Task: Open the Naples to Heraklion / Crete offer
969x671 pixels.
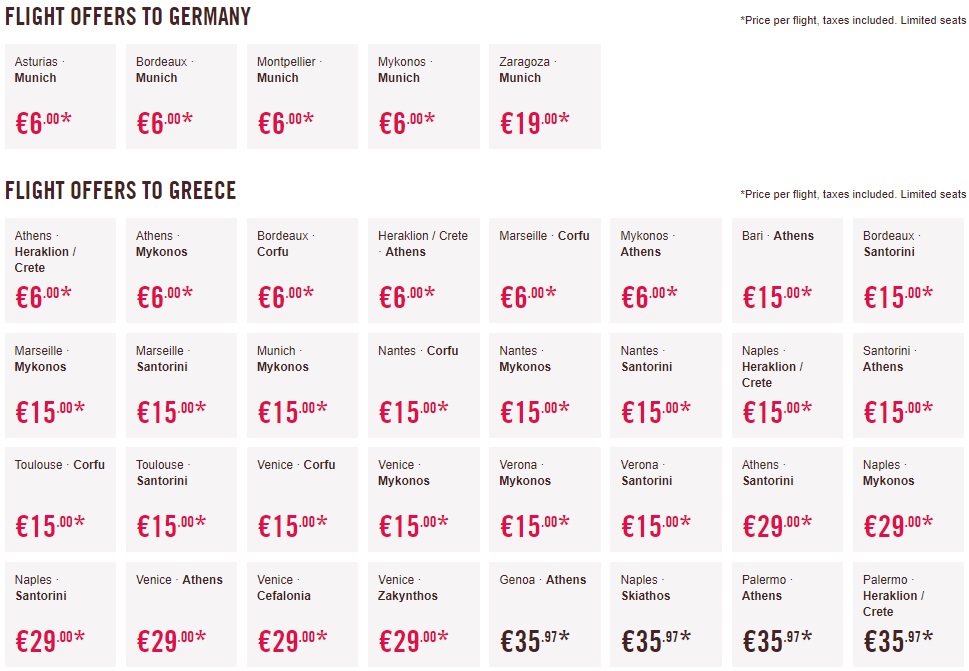Action: [787, 385]
